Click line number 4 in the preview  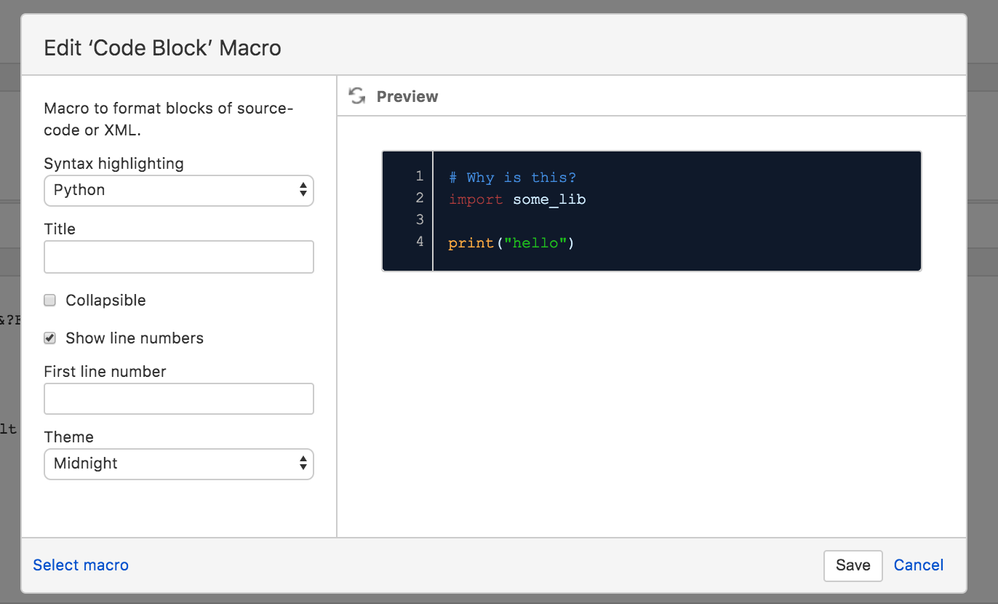click(419, 242)
